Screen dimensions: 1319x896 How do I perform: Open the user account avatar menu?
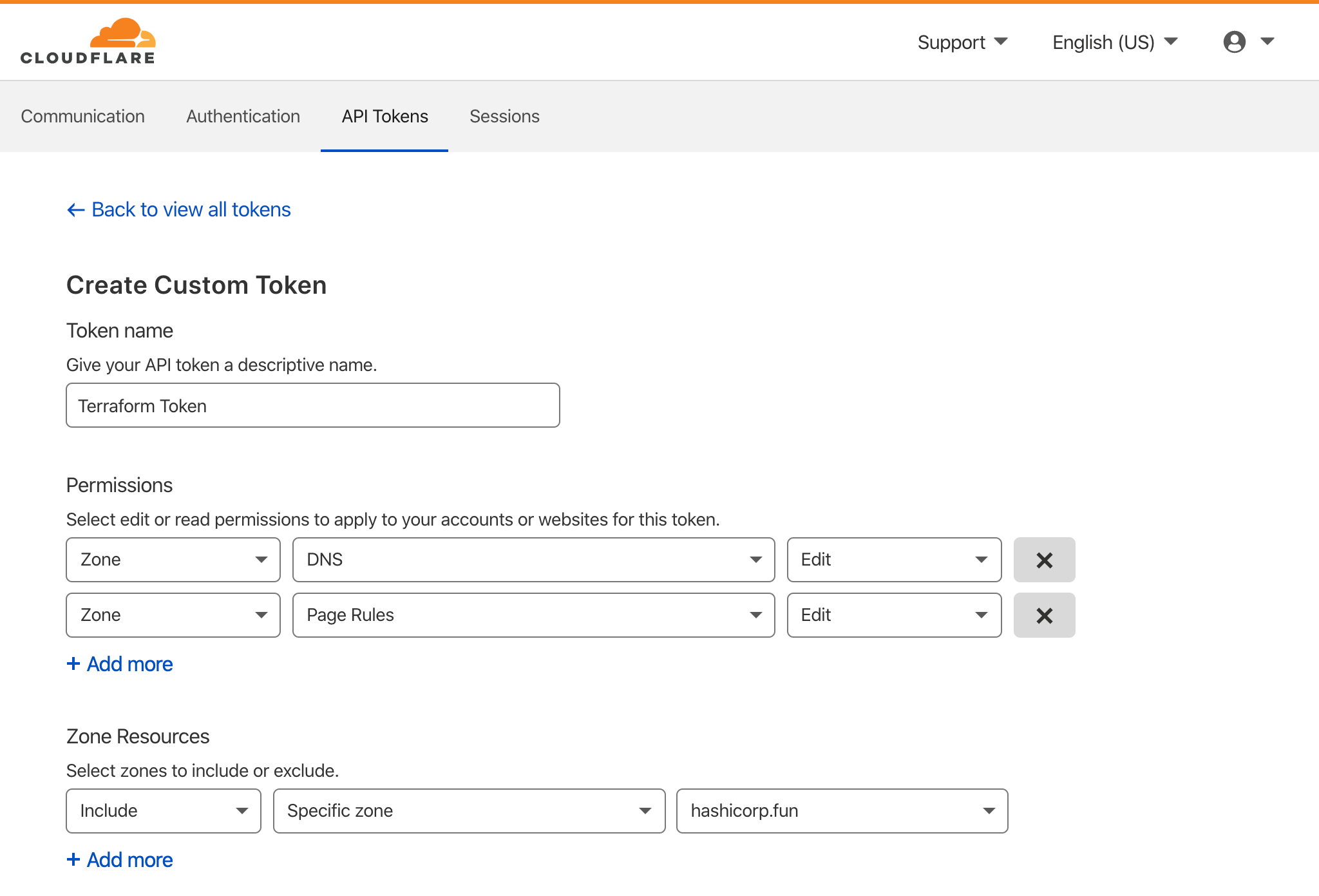(1234, 42)
